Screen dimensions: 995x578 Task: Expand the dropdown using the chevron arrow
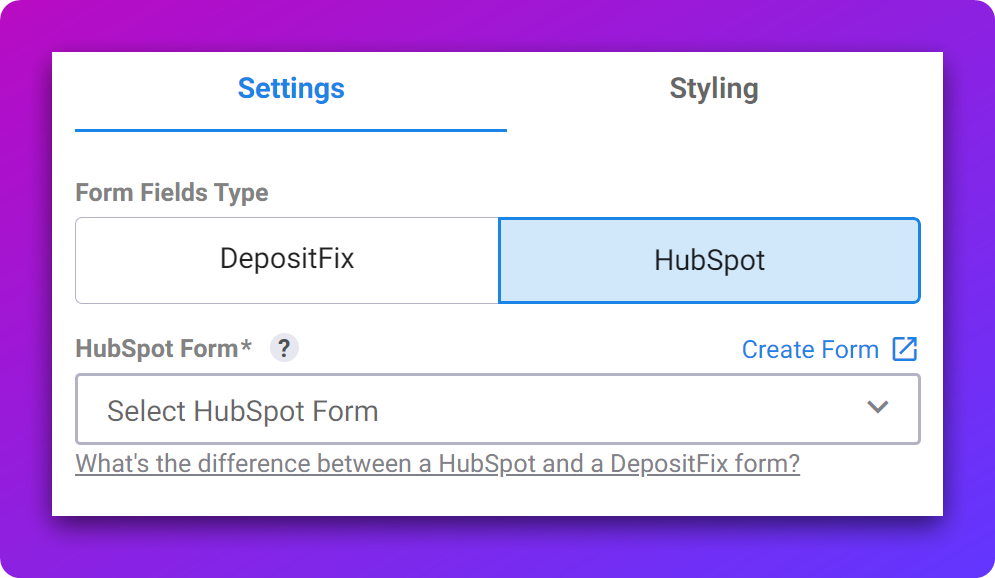878,407
